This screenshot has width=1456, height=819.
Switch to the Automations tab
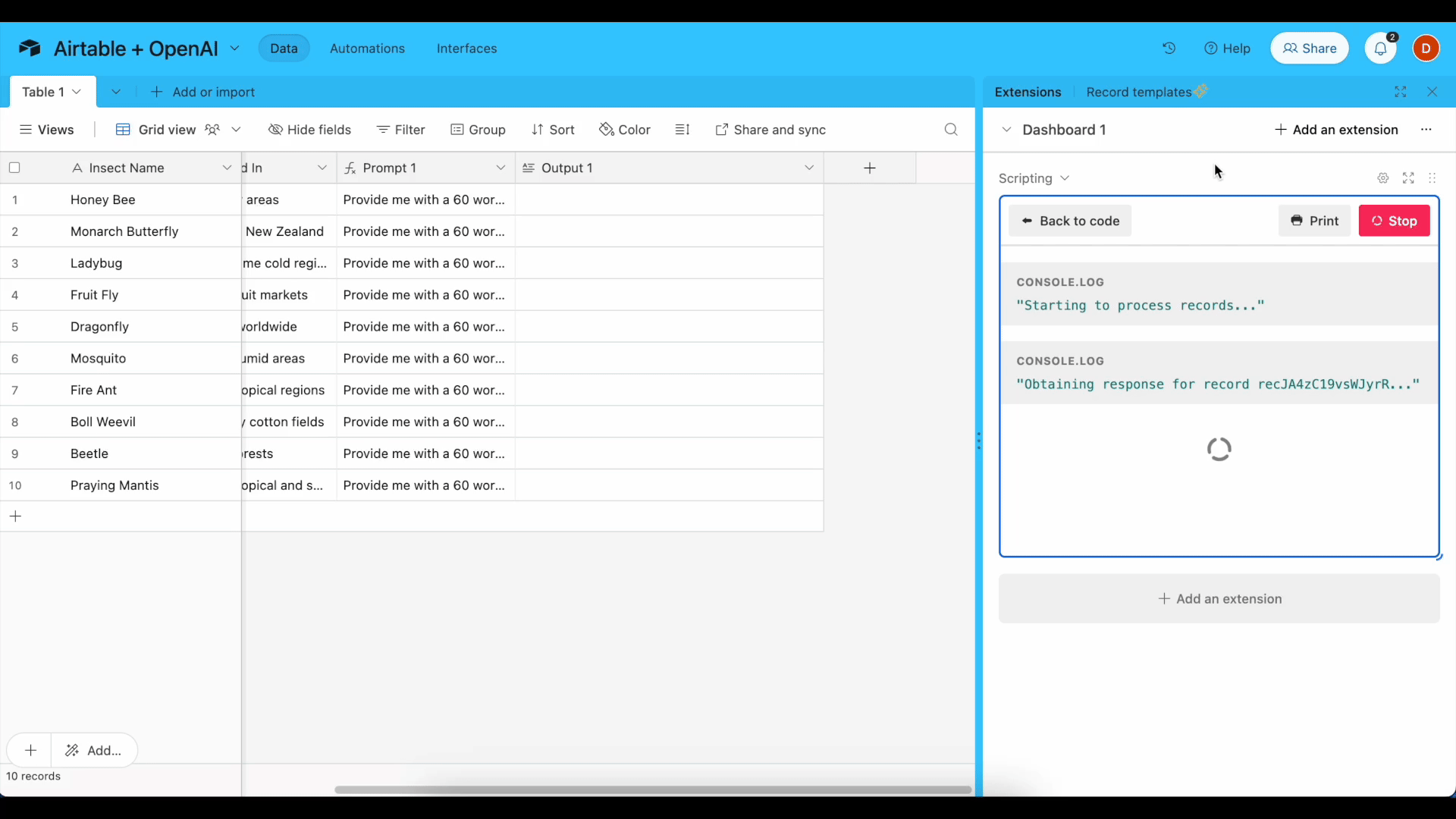pos(367,49)
